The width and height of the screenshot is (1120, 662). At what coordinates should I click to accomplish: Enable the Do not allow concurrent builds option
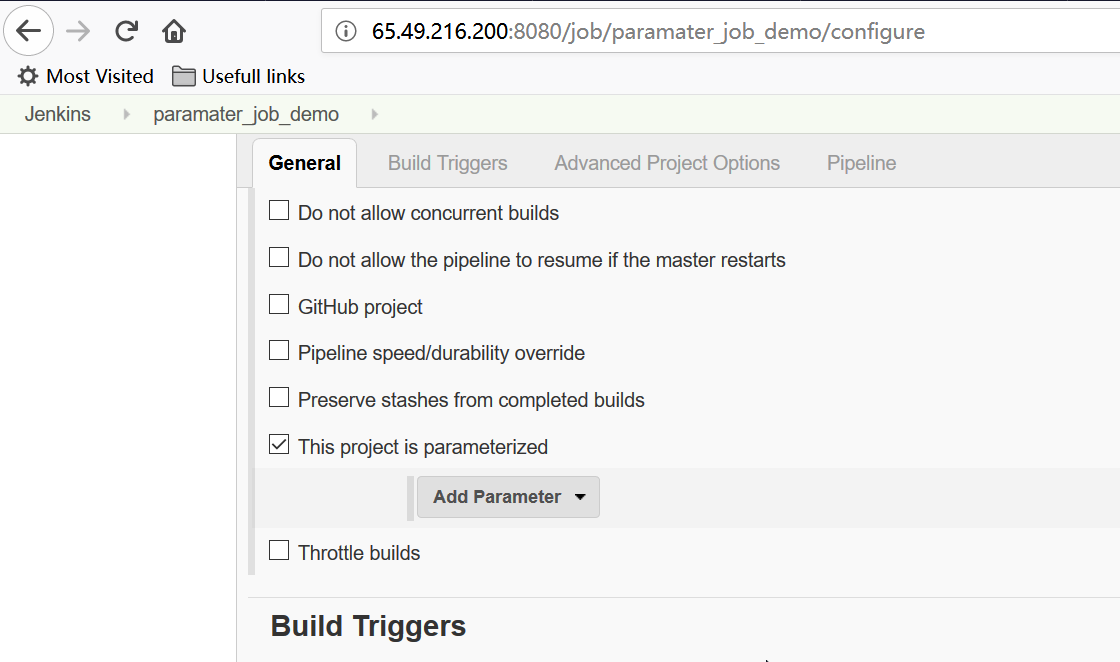pyautogui.click(x=278, y=210)
